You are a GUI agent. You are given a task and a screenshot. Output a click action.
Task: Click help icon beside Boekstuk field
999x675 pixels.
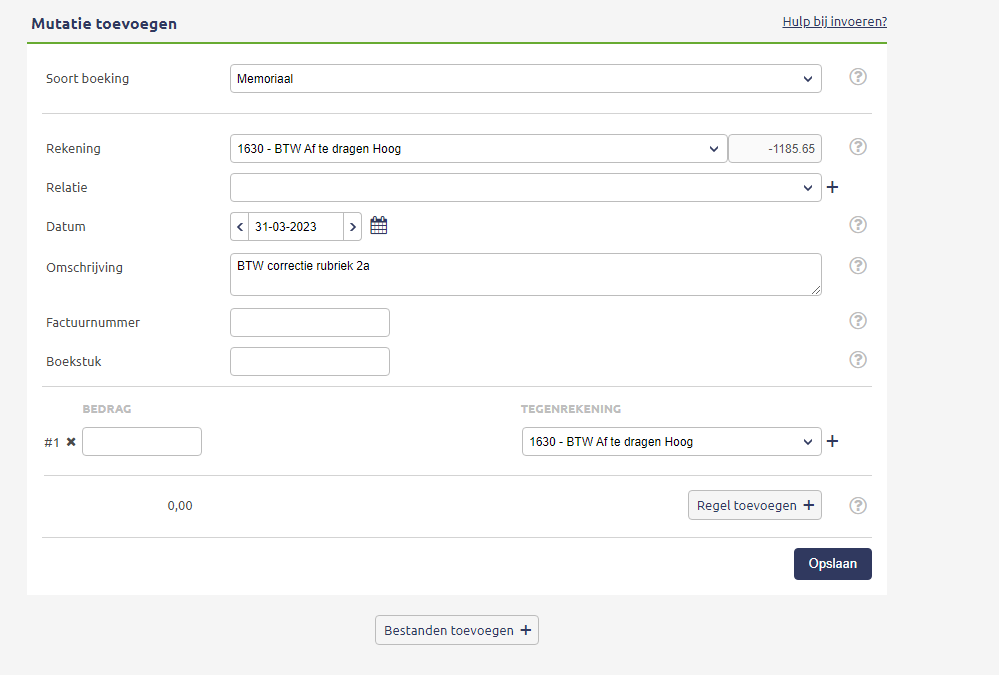(x=858, y=360)
